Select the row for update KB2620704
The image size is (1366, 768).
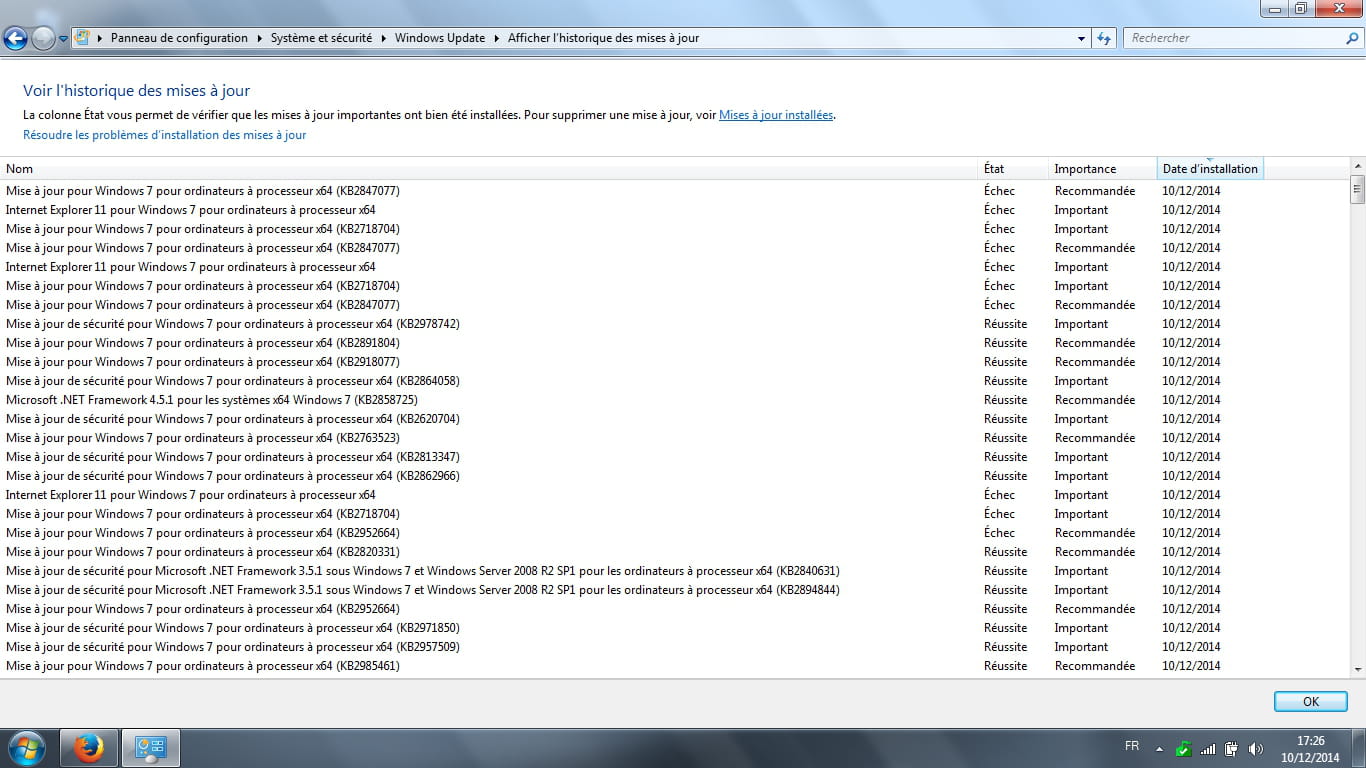coord(674,419)
